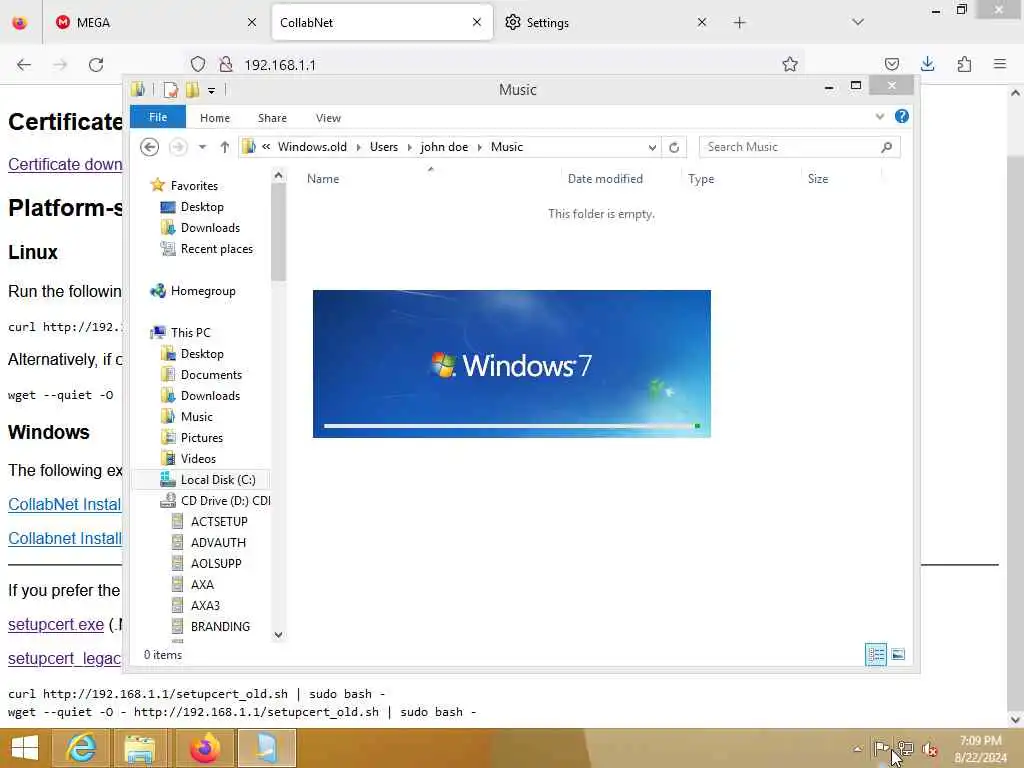1024x768 pixels.
Task: Click Windows.old in the address path
Action: 312,147
